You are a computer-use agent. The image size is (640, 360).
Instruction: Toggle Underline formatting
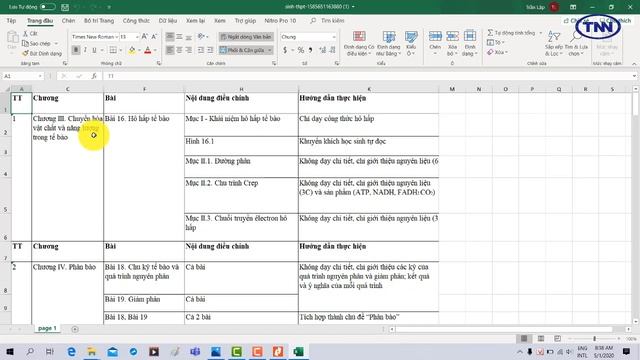(x=94, y=50)
